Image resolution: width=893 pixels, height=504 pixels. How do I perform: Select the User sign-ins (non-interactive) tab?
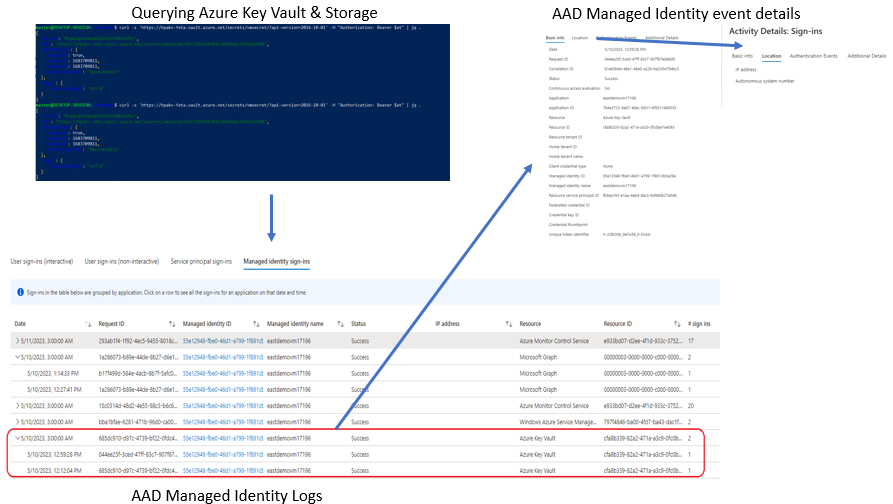pos(121,261)
